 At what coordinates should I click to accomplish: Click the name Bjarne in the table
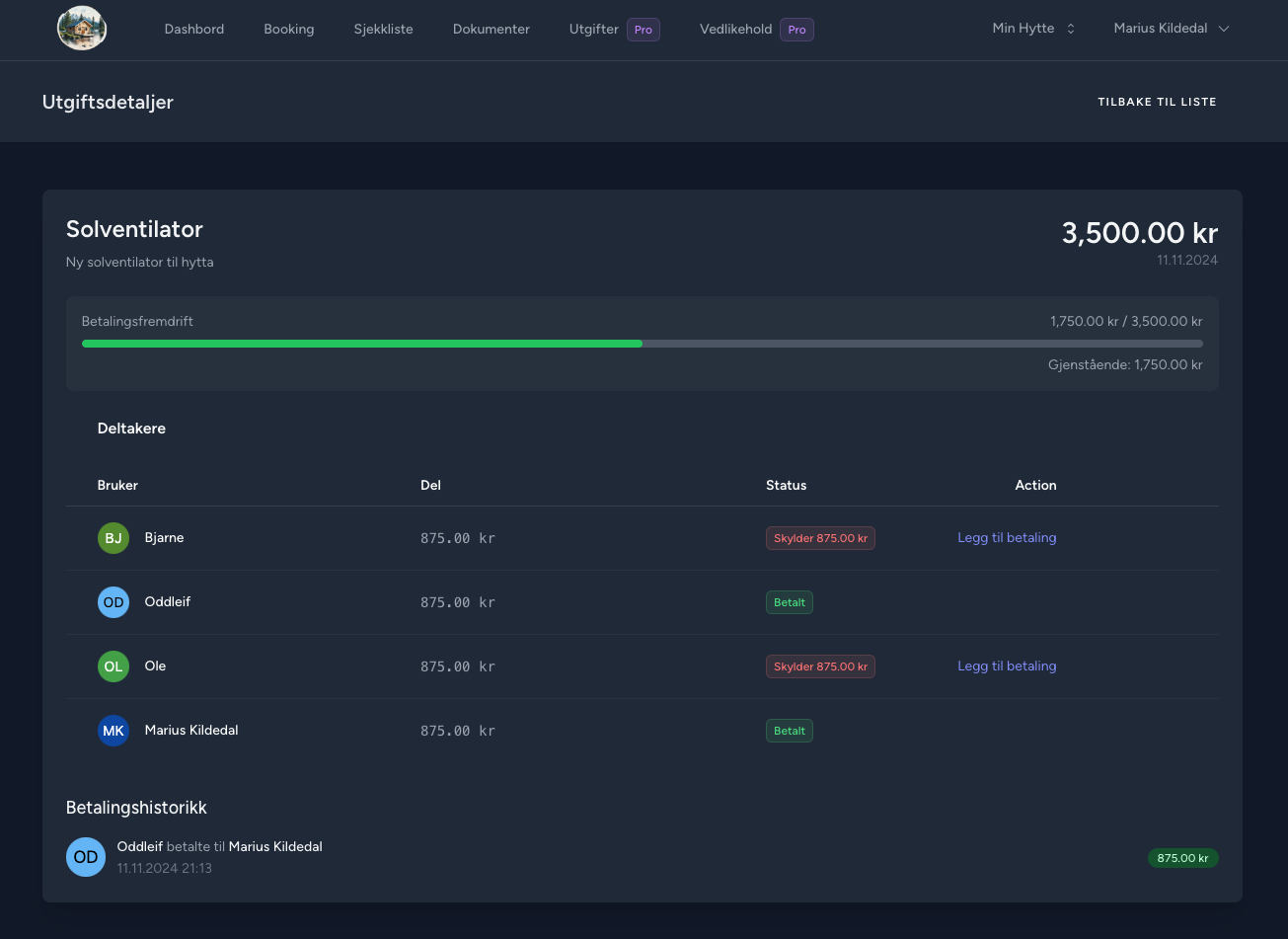tap(164, 538)
